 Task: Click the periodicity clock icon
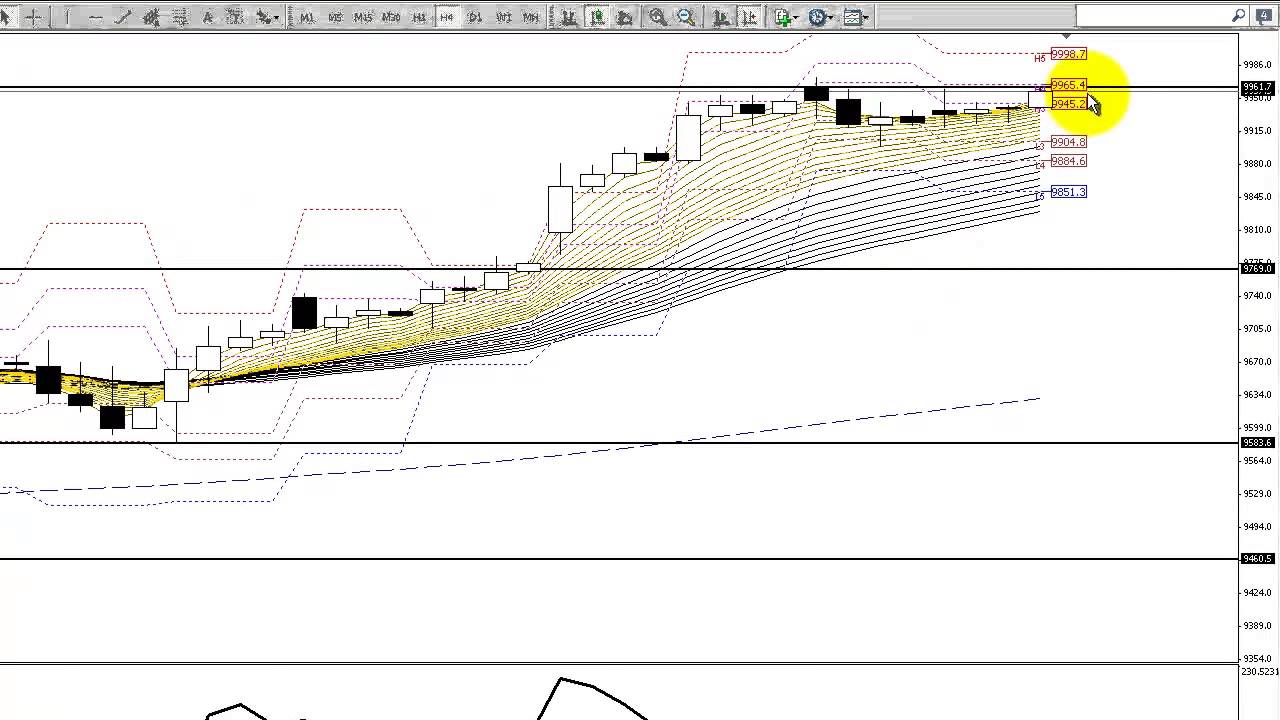pyautogui.click(x=817, y=17)
